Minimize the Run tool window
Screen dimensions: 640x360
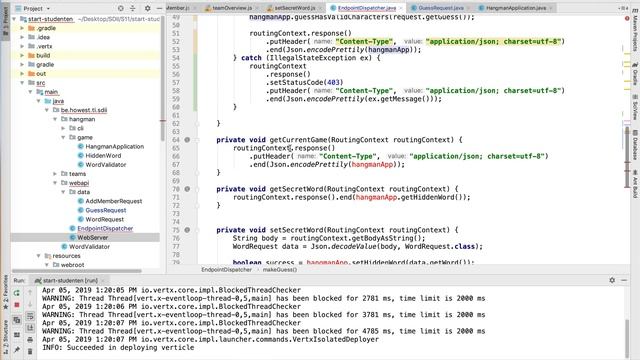click(x=624, y=280)
